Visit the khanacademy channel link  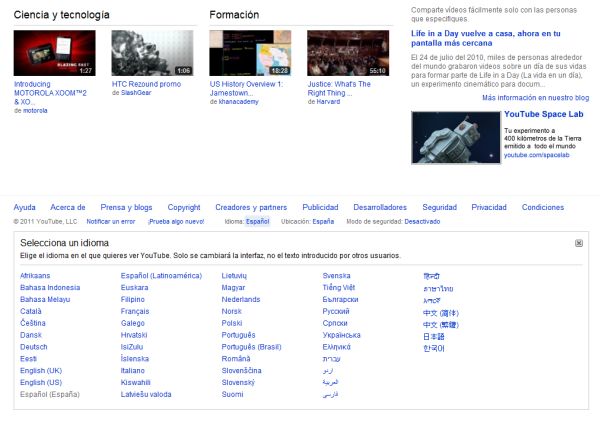[x=240, y=103]
